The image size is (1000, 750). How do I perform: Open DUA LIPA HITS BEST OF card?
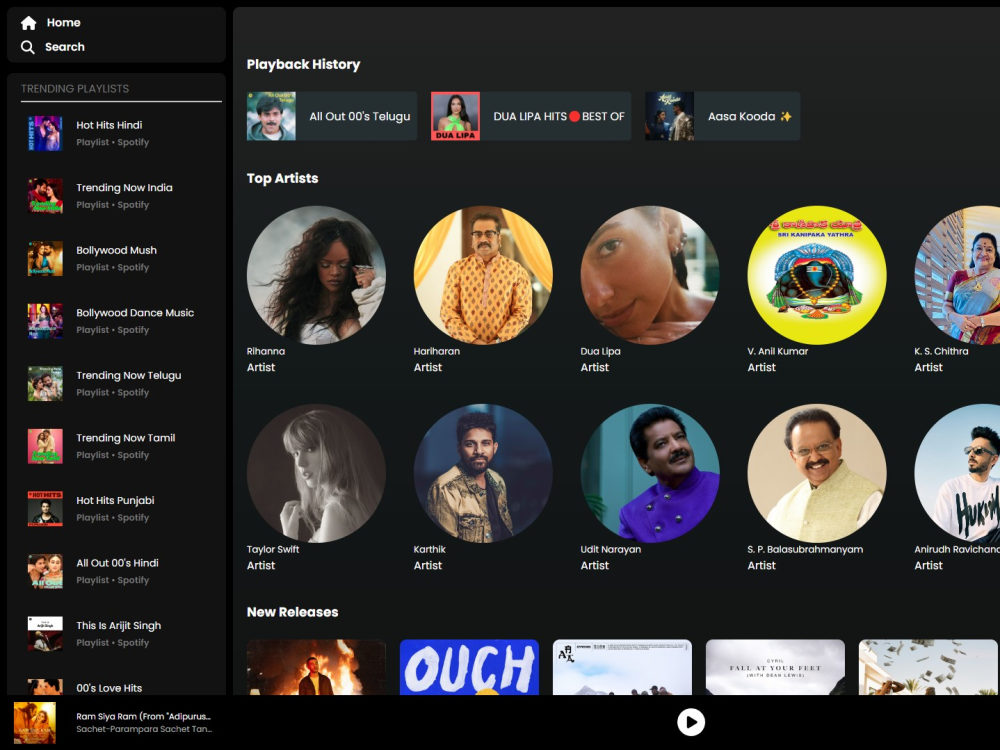pos(531,116)
